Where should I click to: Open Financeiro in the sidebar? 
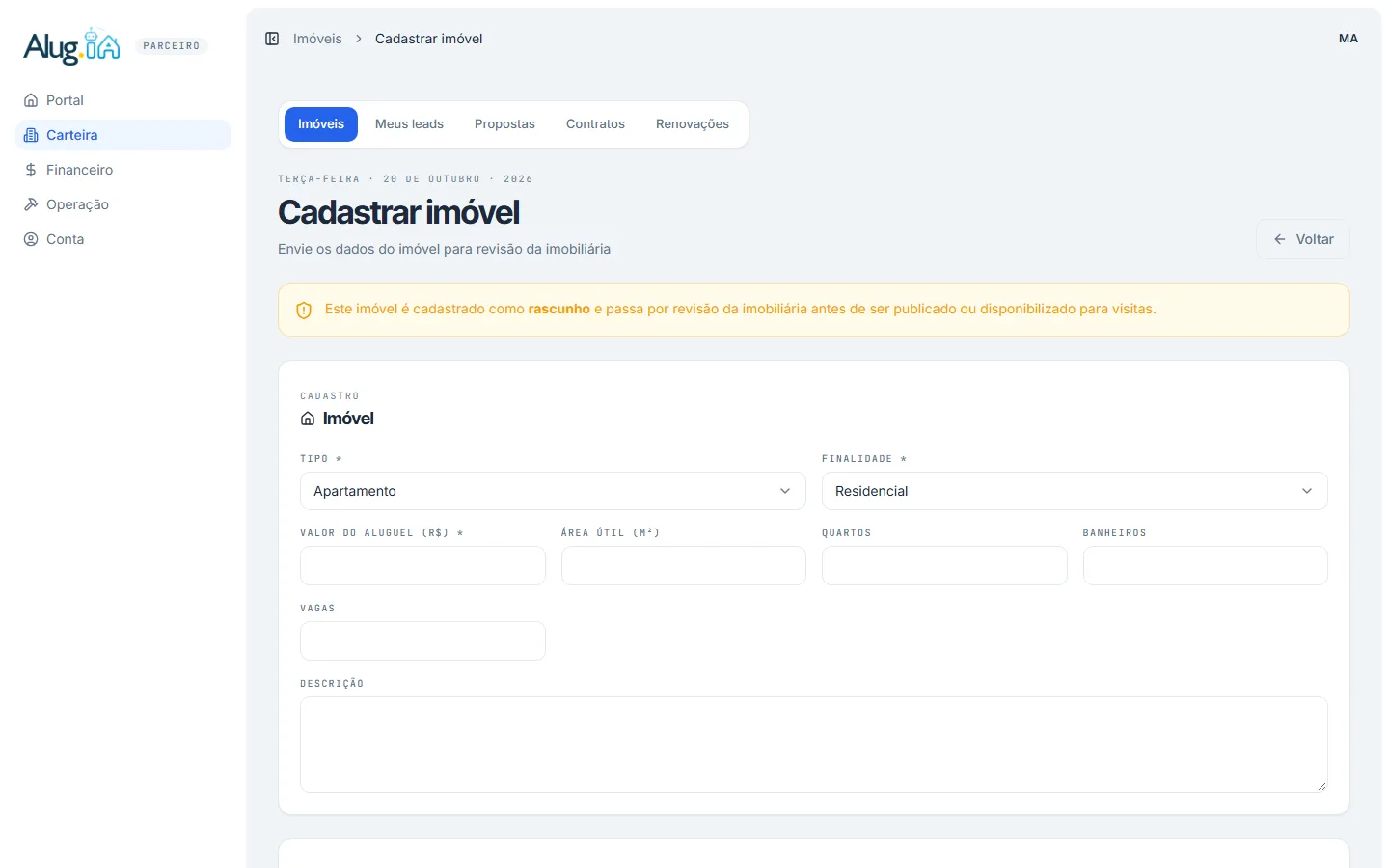point(123,170)
